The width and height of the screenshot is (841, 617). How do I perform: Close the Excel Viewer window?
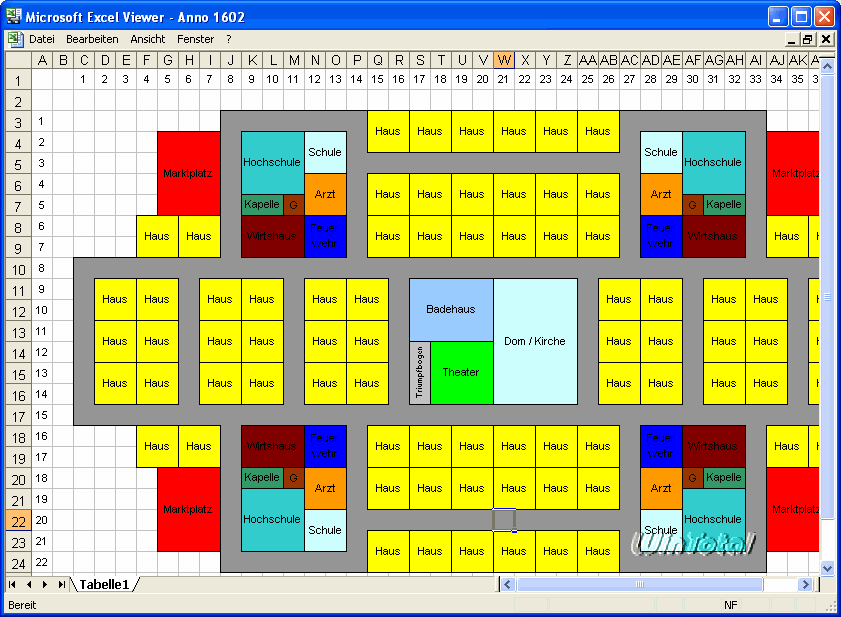tap(824, 17)
